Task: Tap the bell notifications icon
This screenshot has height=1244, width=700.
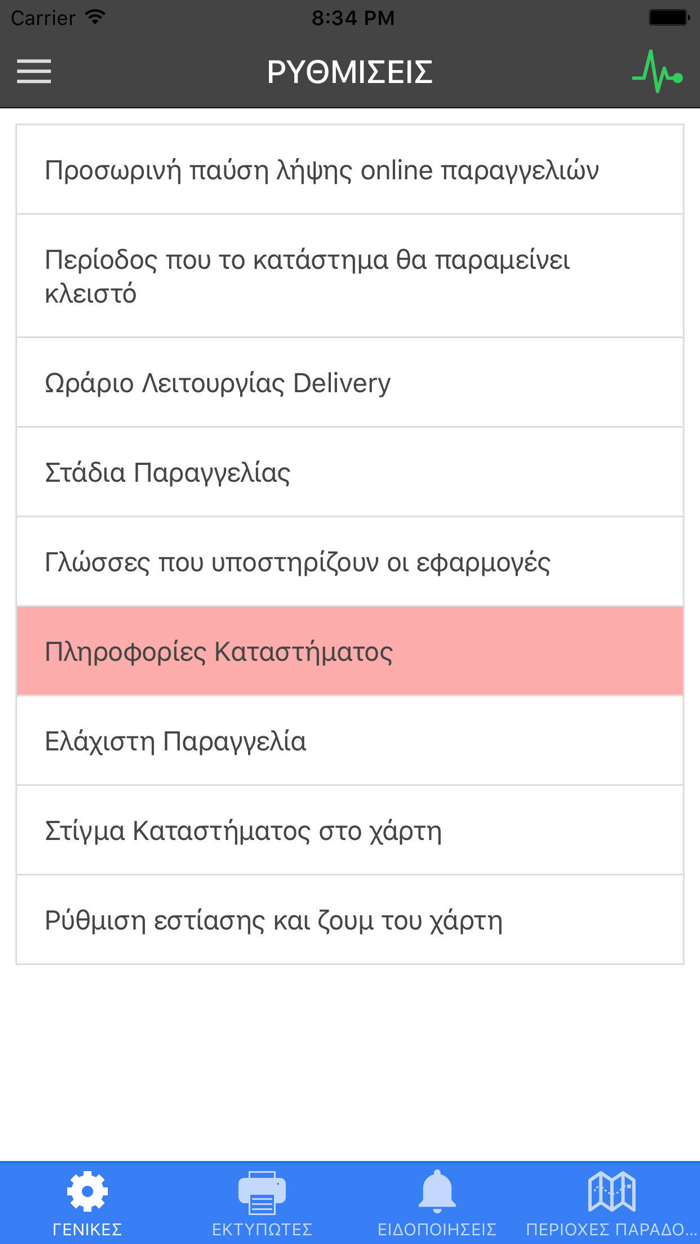Action: (x=437, y=1191)
